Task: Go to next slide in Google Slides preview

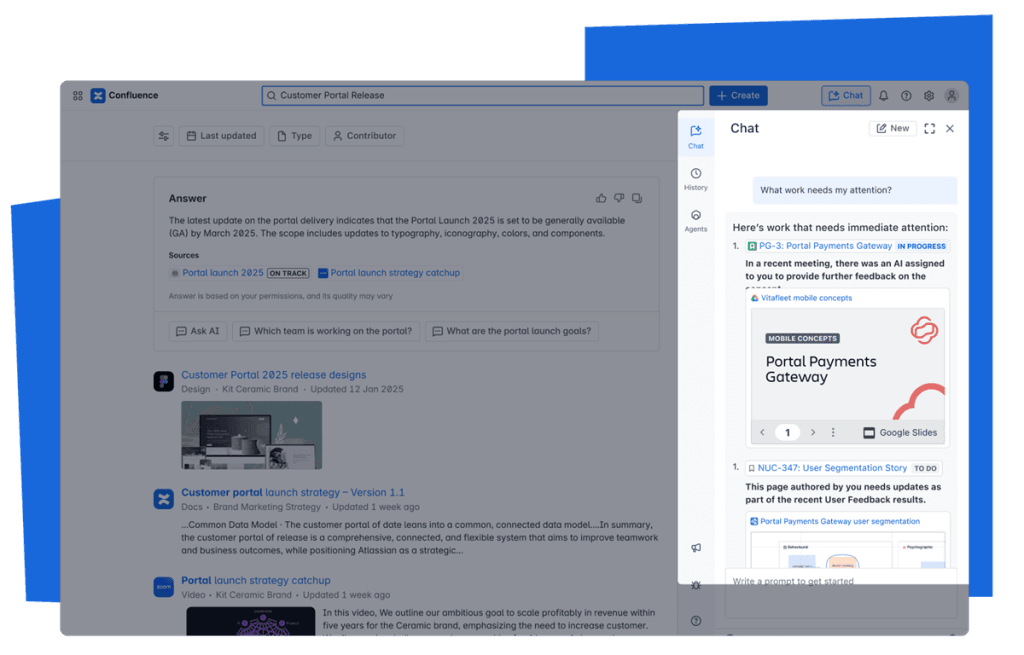Action: tap(813, 432)
